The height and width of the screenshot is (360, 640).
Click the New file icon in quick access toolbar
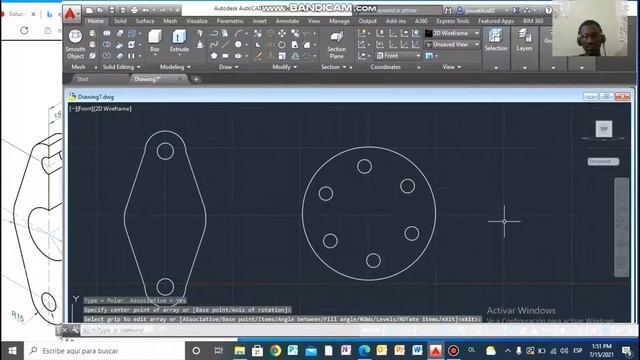tap(89, 10)
